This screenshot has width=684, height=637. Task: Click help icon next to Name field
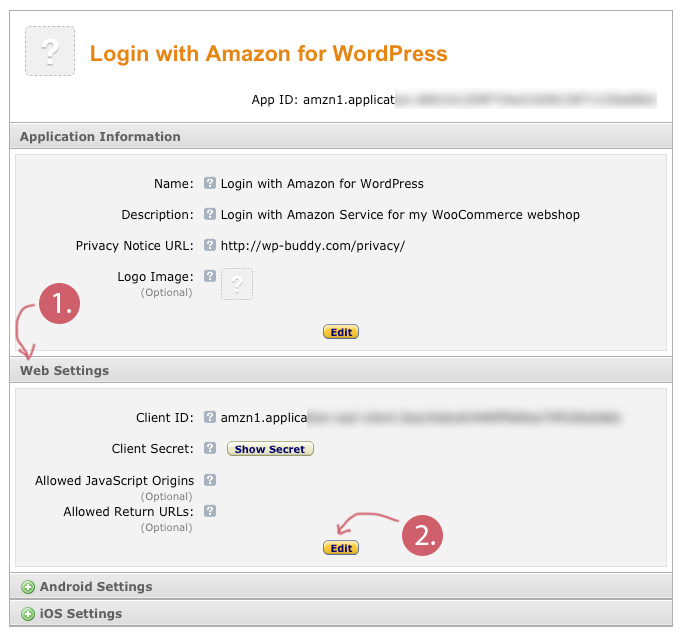(210, 184)
